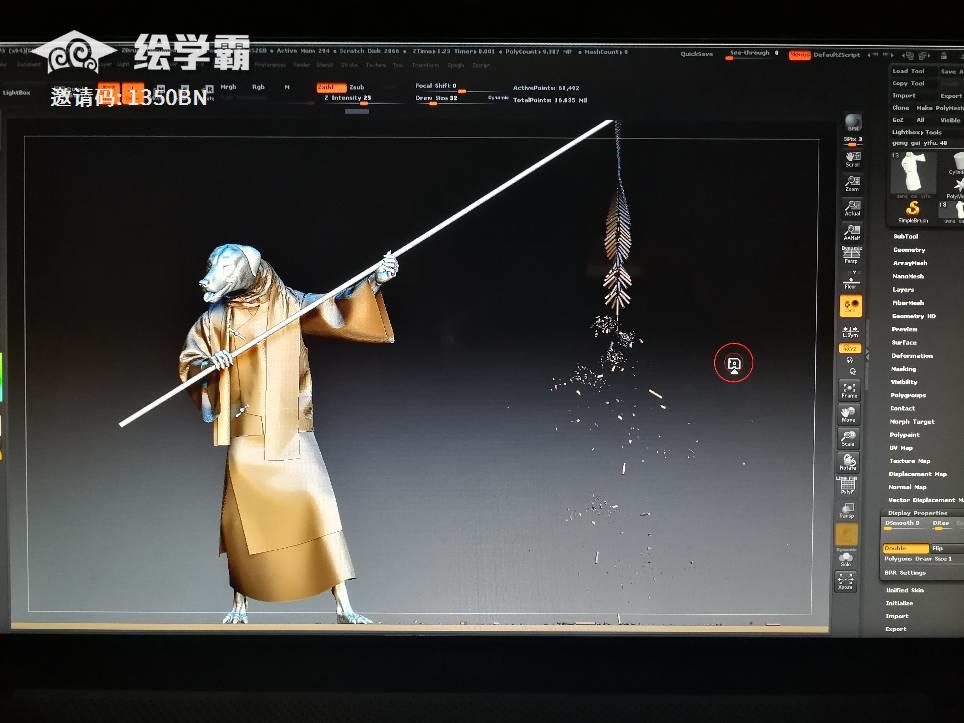Click the Unified Skin section
The height and width of the screenshot is (723, 964).
tap(904, 590)
